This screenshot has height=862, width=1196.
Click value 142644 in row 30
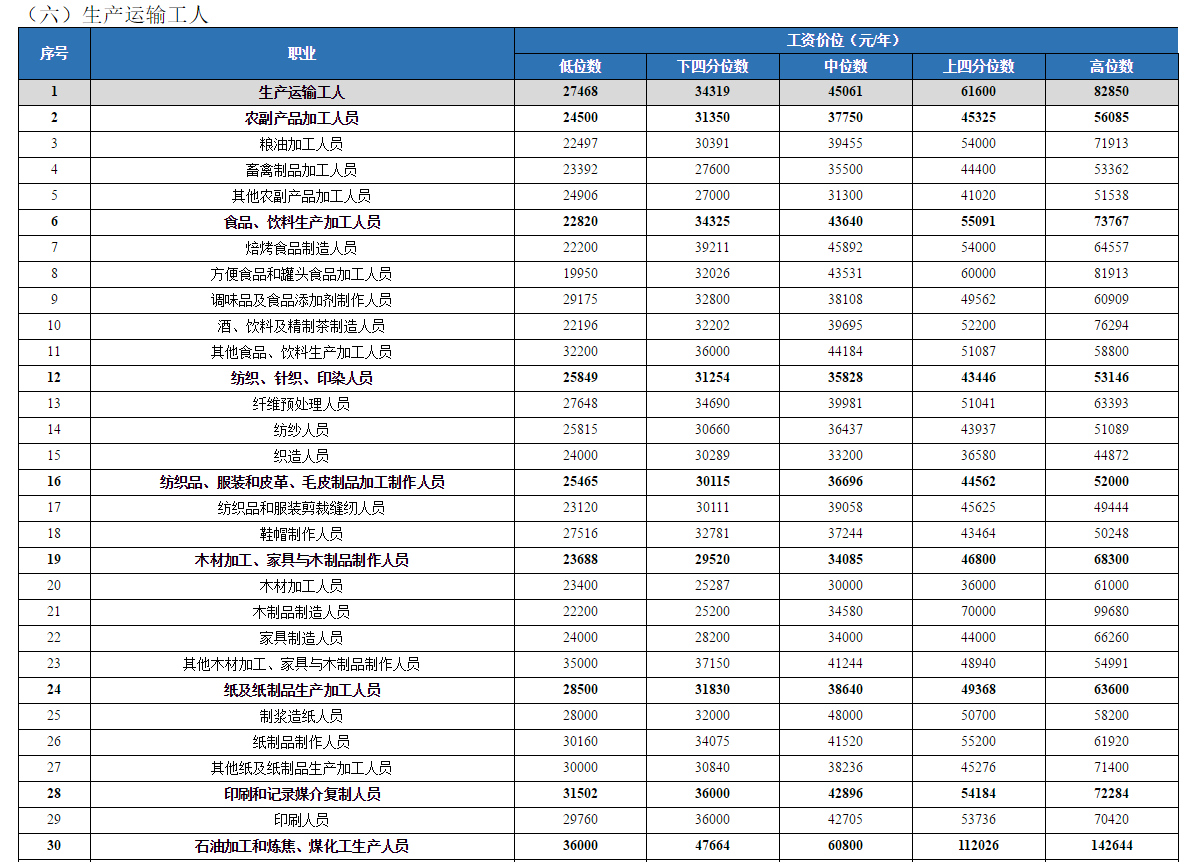click(1111, 845)
